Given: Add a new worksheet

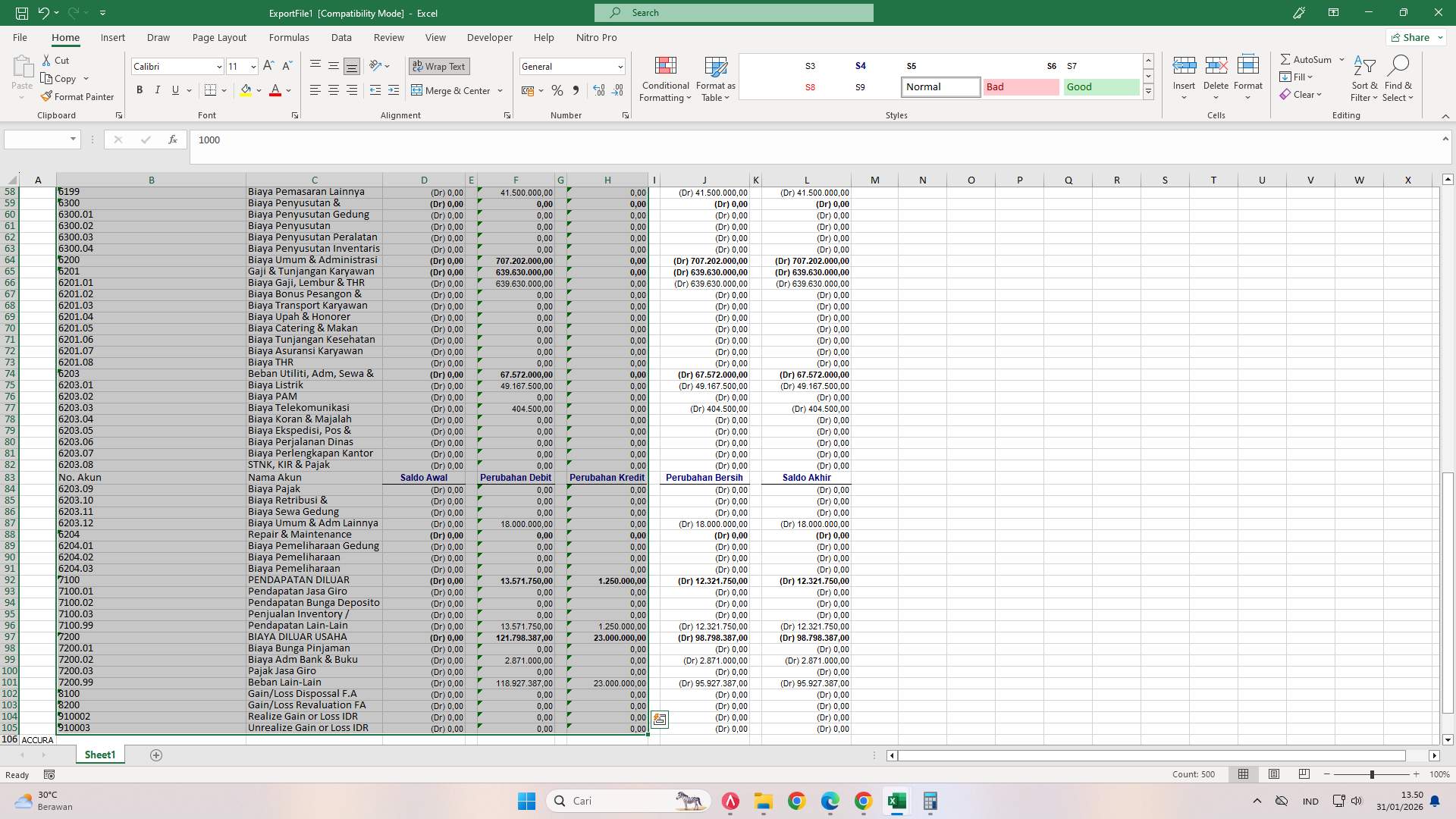Looking at the screenshot, I should tap(156, 755).
